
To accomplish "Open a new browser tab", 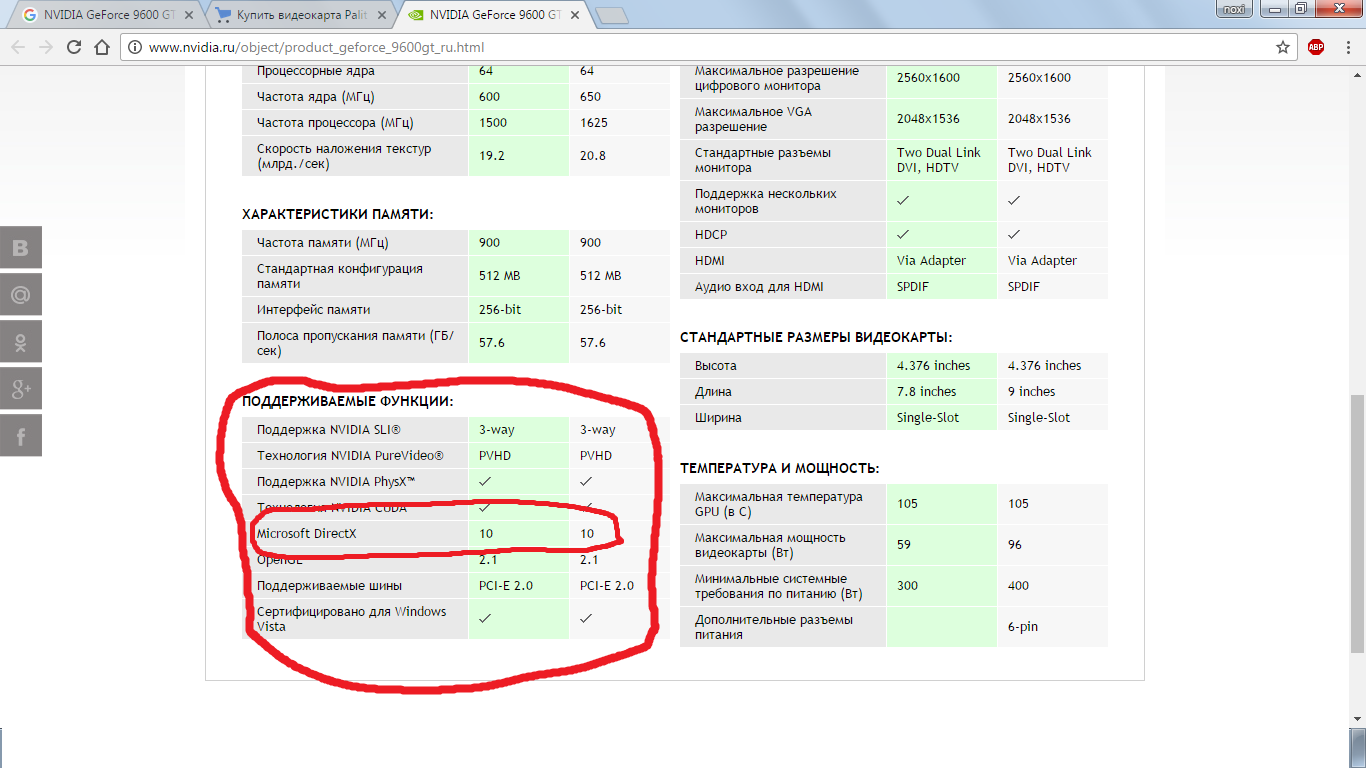I will pos(611,15).
